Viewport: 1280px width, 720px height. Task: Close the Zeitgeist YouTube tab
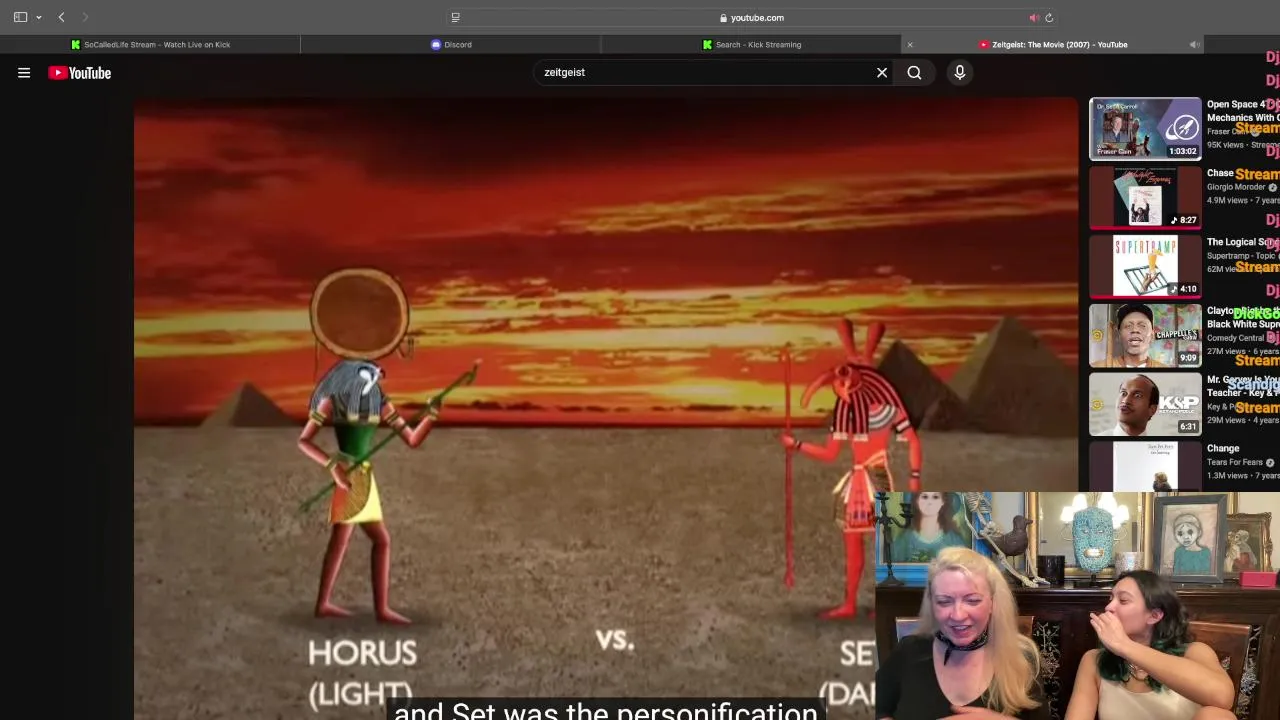pyautogui.click(x=910, y=44)
